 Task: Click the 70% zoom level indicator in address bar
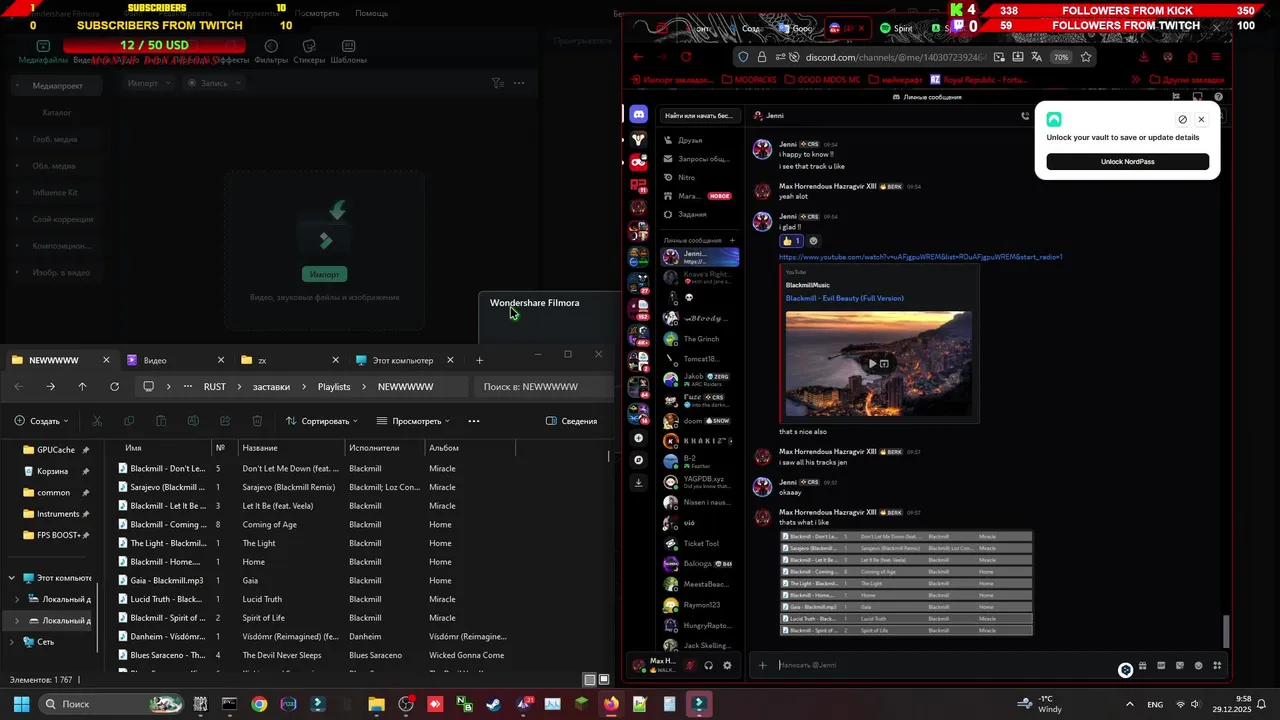pyautogui.click(x=1061, y=57)
